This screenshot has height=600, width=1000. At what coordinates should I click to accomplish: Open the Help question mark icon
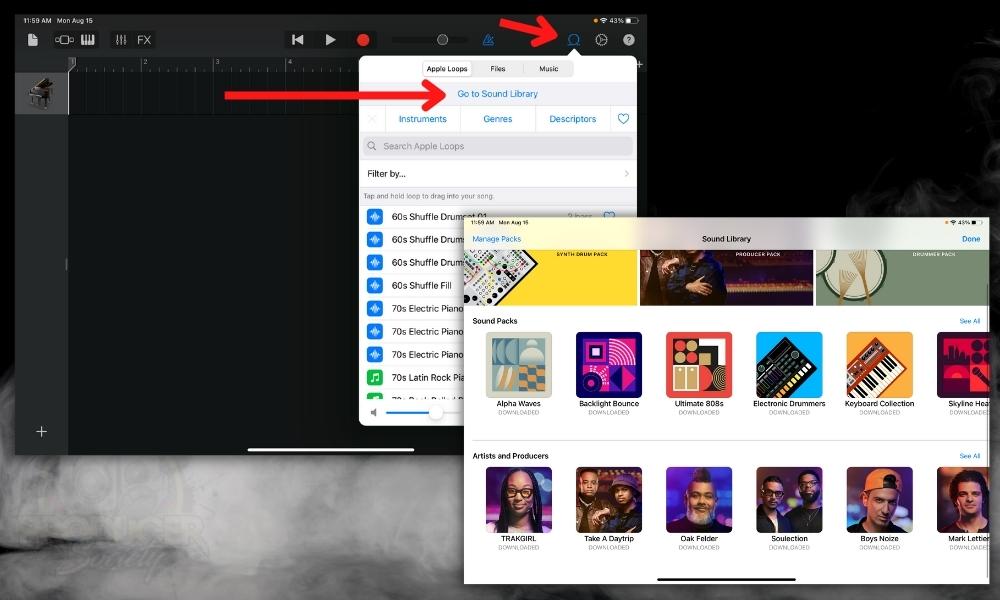630,39
